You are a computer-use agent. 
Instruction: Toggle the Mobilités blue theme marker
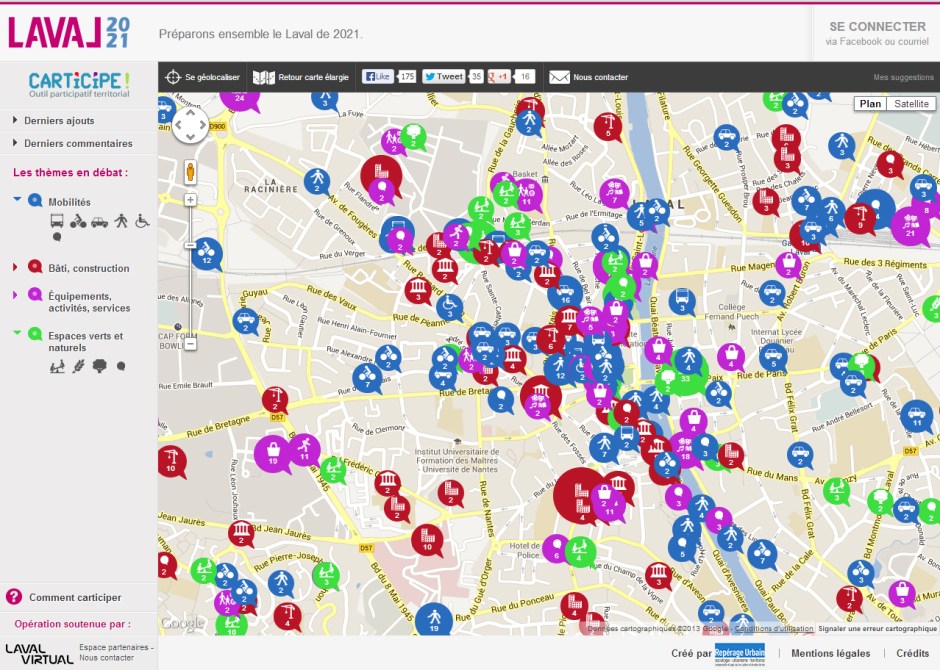pos(35,201)
